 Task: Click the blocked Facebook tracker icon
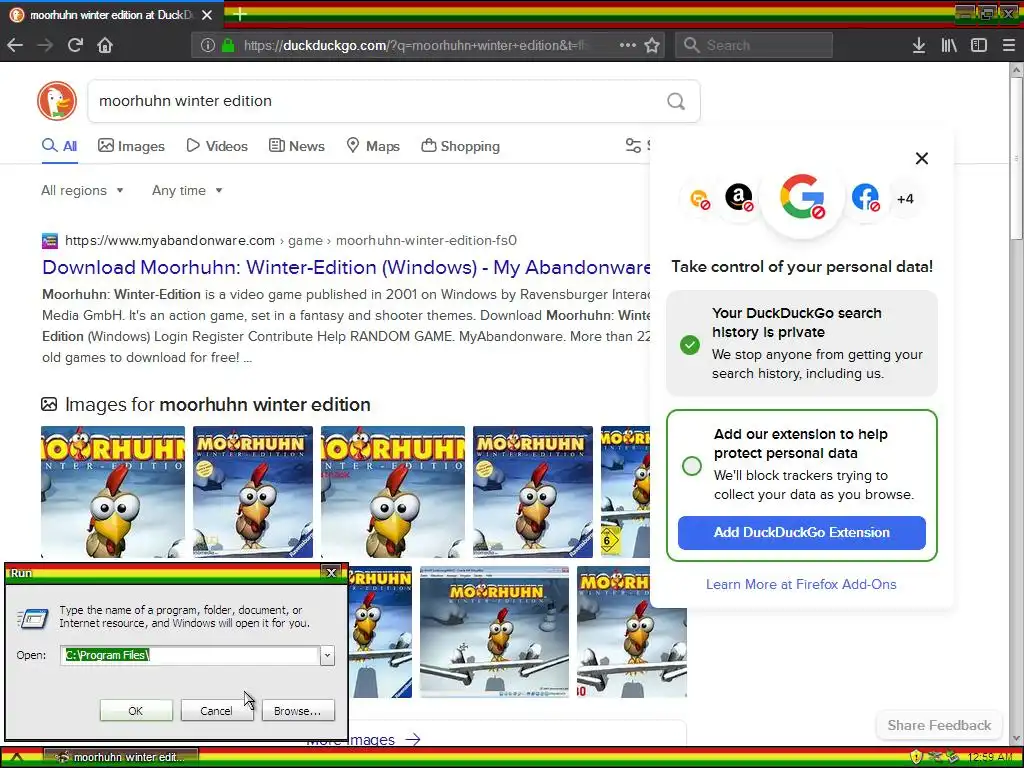coord(865,197)
